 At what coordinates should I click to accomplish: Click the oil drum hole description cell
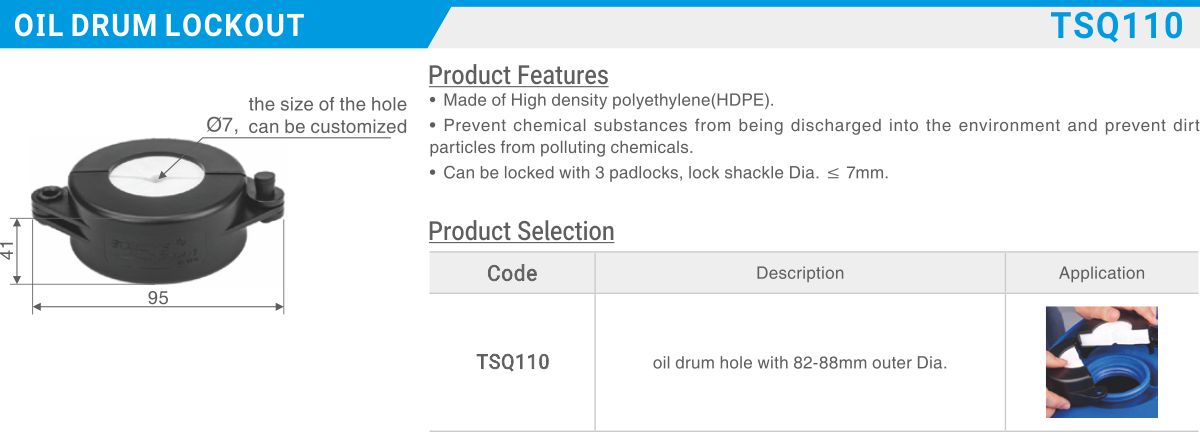pyautogui.click(x=800, y=362)
